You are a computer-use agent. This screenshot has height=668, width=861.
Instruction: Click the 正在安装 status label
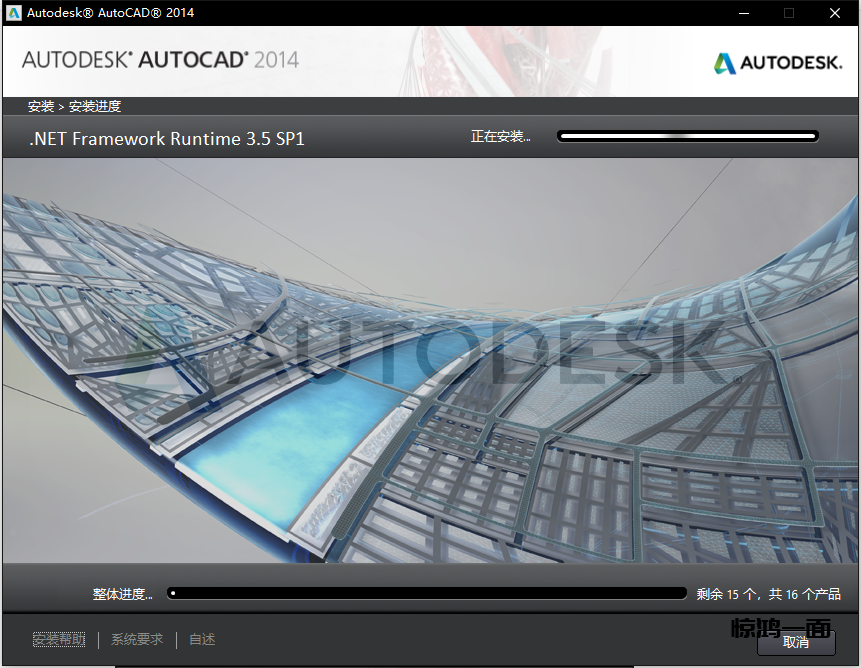coord(500,137)
